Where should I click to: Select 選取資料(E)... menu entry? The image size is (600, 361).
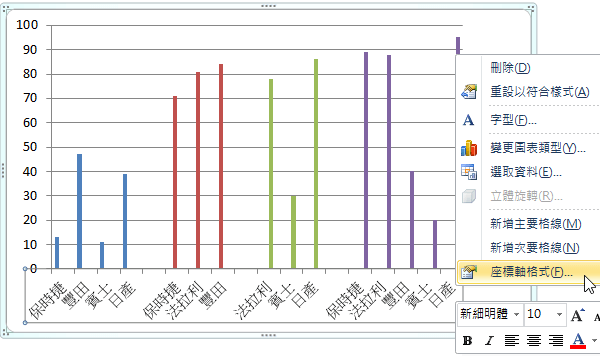tap(526, 172)
